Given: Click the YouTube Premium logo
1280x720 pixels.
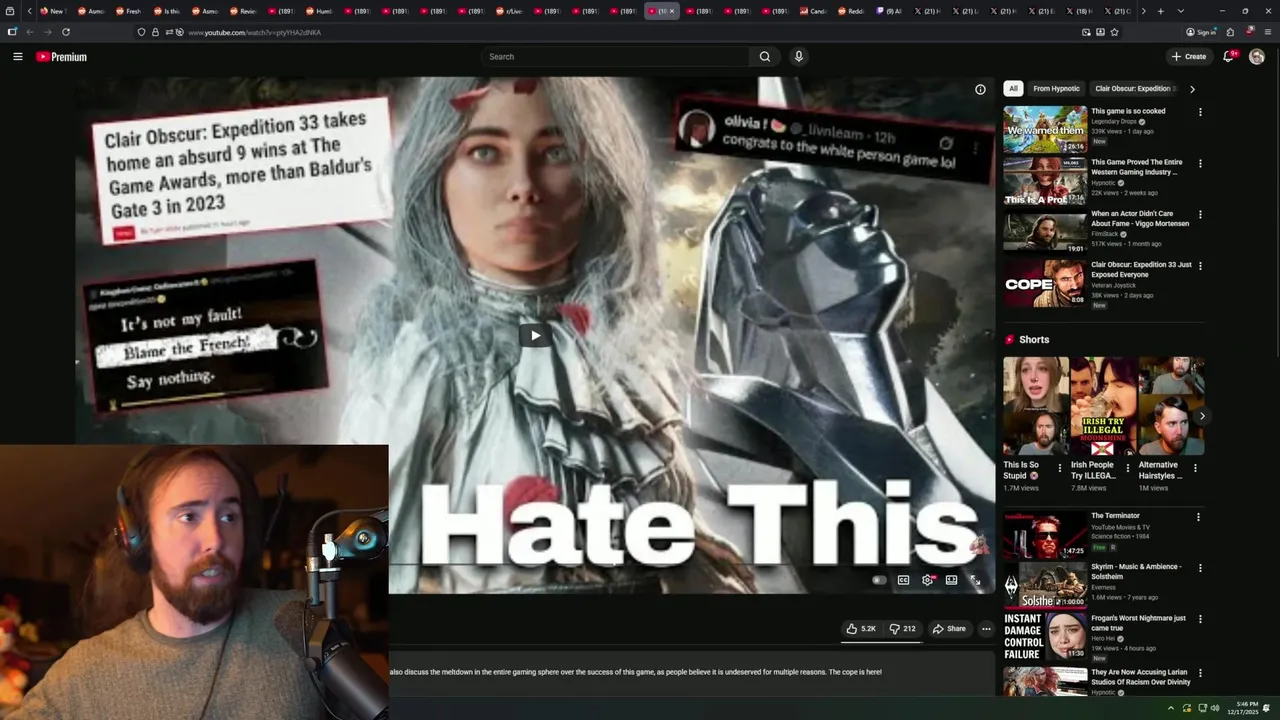Looking at the screenshot, I should (x=61, y=57).
